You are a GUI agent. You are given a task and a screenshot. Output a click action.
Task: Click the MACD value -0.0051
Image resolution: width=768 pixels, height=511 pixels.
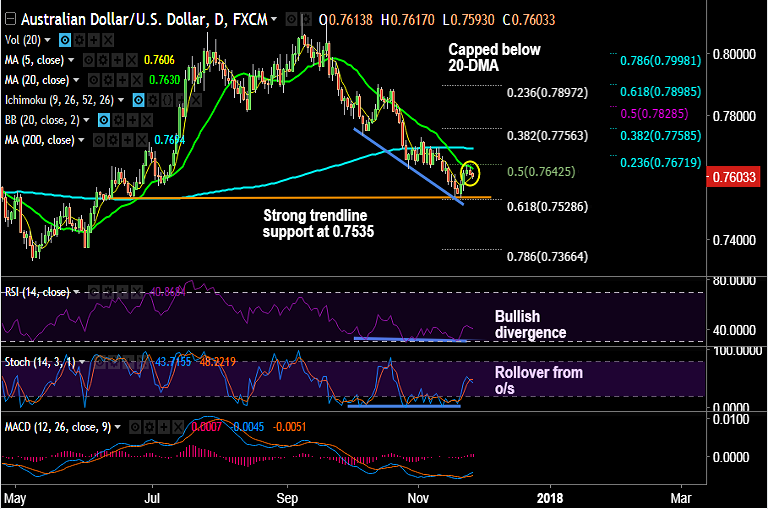point(289,427)
